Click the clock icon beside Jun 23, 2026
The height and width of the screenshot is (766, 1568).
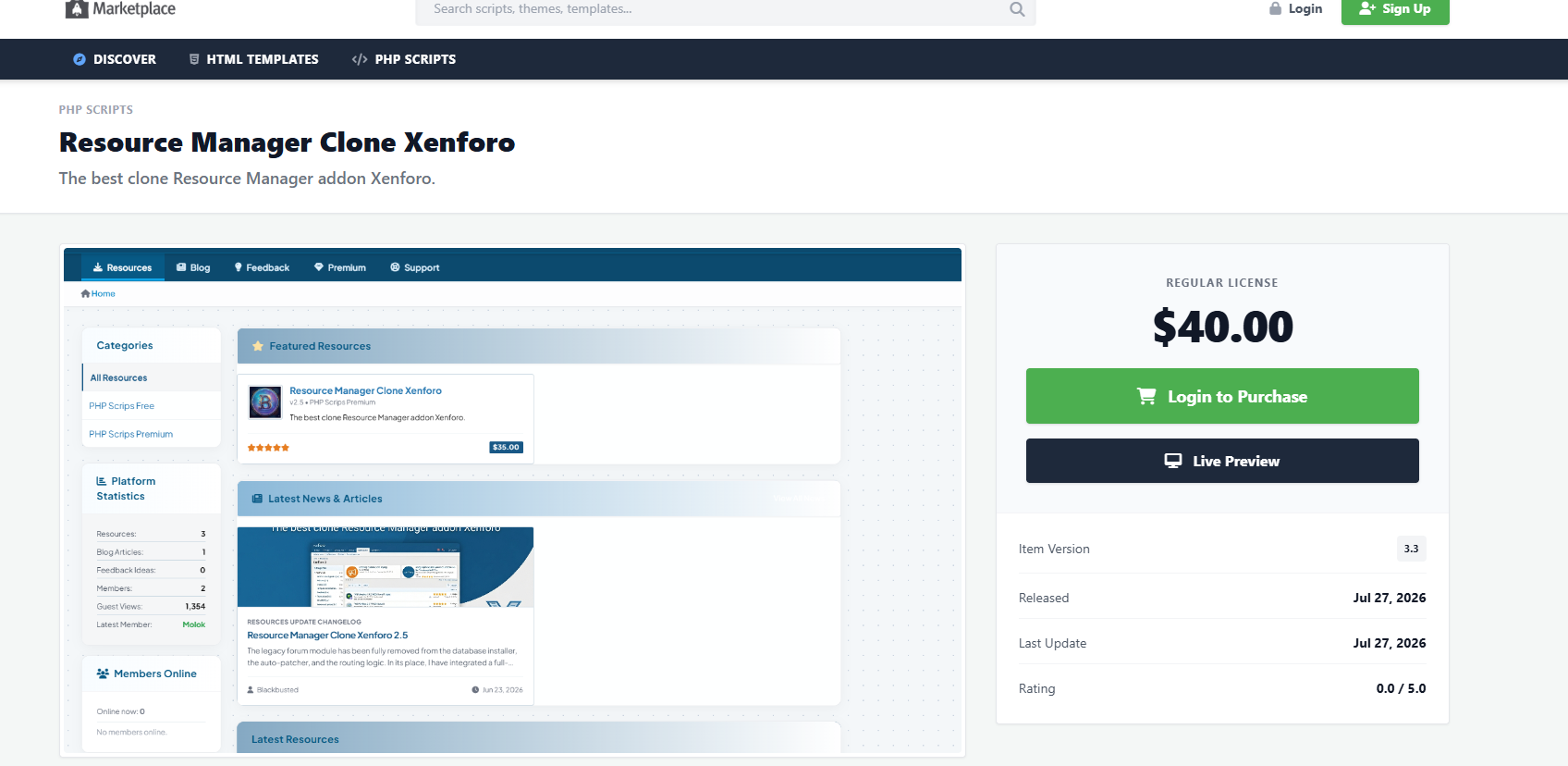[475, 690]
